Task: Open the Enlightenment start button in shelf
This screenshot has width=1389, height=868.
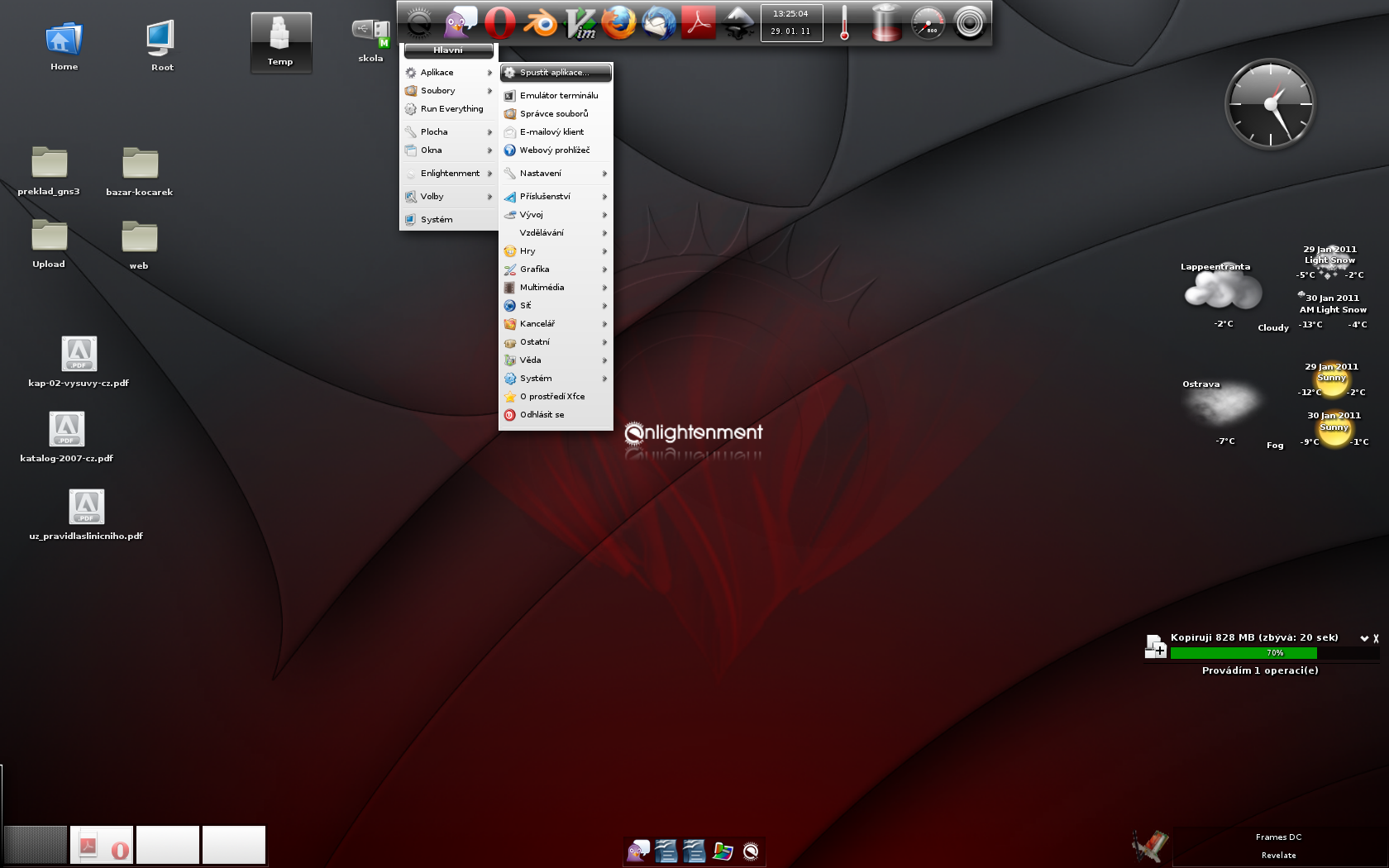Action: 419,22
